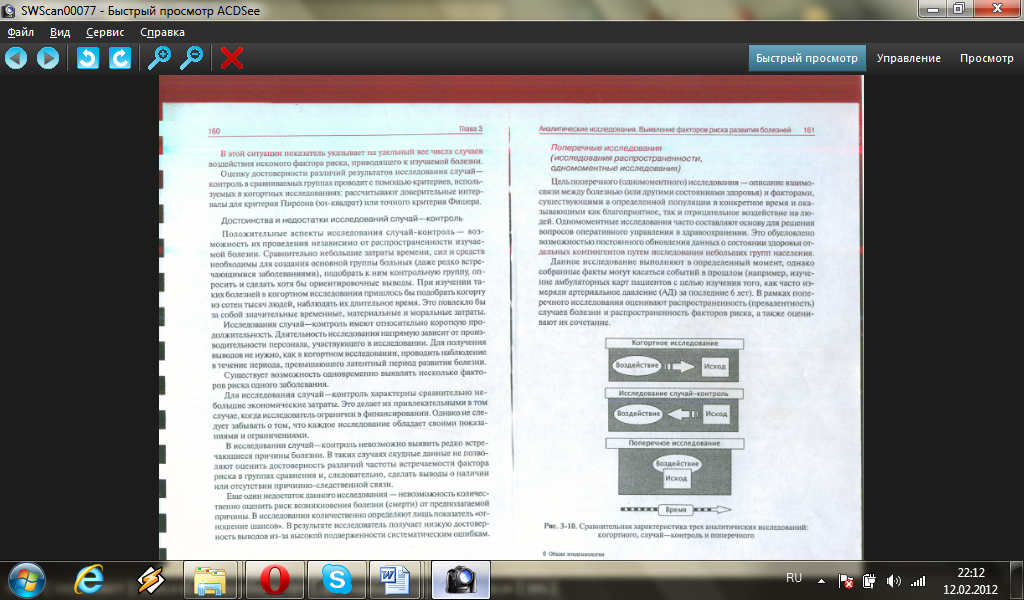
Task: Open the Файл menu
Action: [21, 32]
